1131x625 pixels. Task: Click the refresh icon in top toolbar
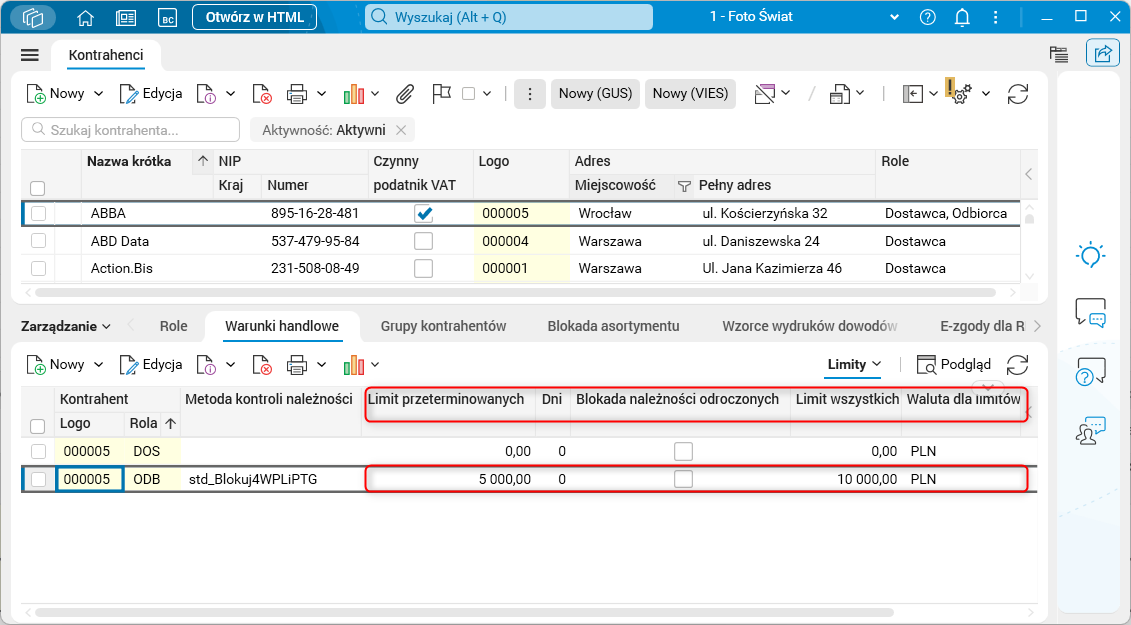(x=1018, y=94)
